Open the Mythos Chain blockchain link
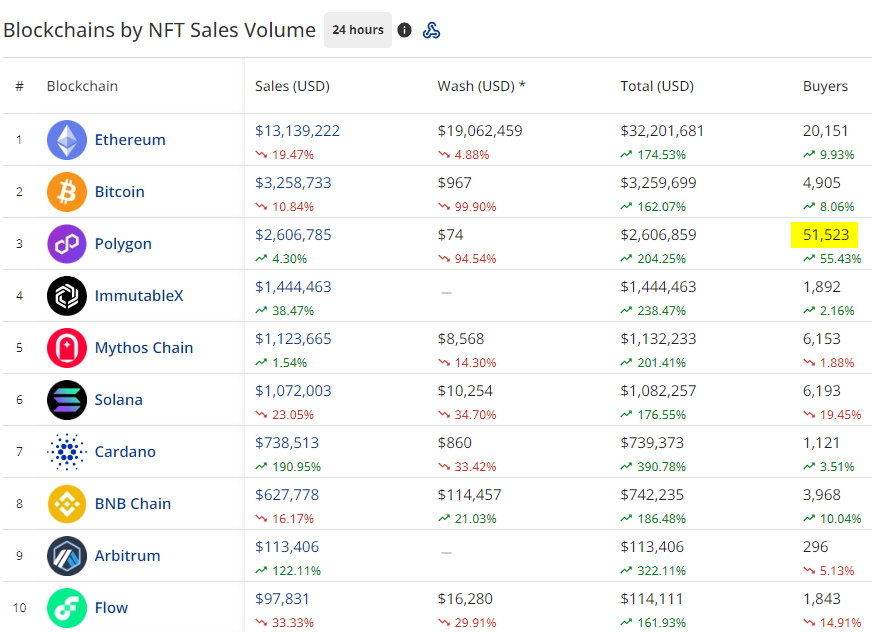This screenshot has width=872, height=632. coord(144,348)
